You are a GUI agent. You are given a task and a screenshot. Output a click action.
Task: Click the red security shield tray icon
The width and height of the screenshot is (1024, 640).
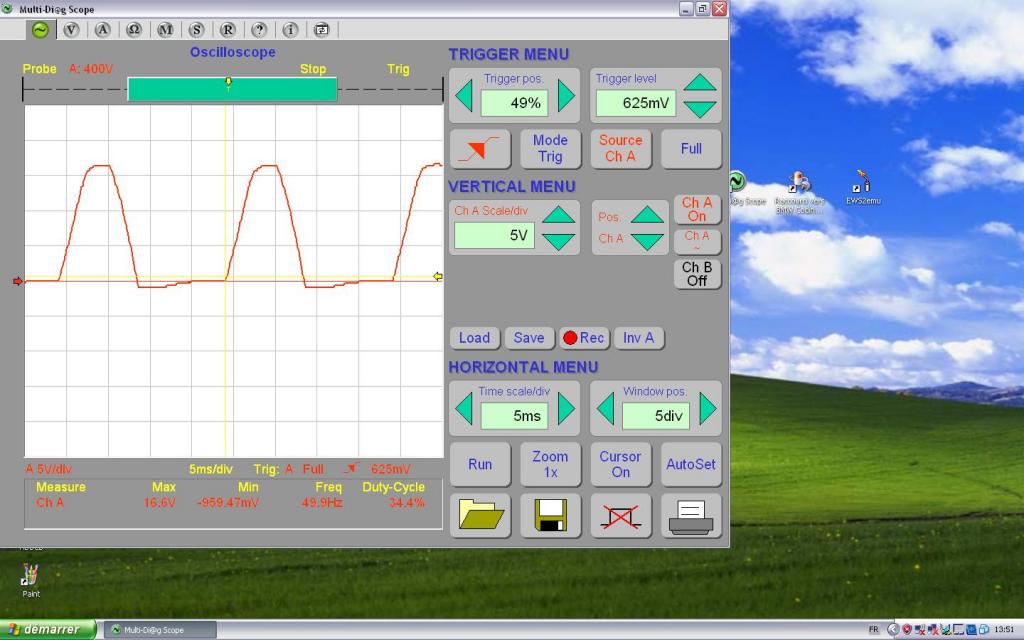coord(906,630)
